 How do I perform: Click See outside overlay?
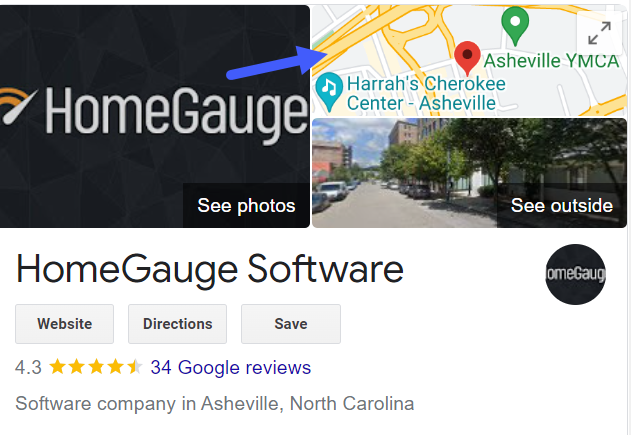coord(562,206)
